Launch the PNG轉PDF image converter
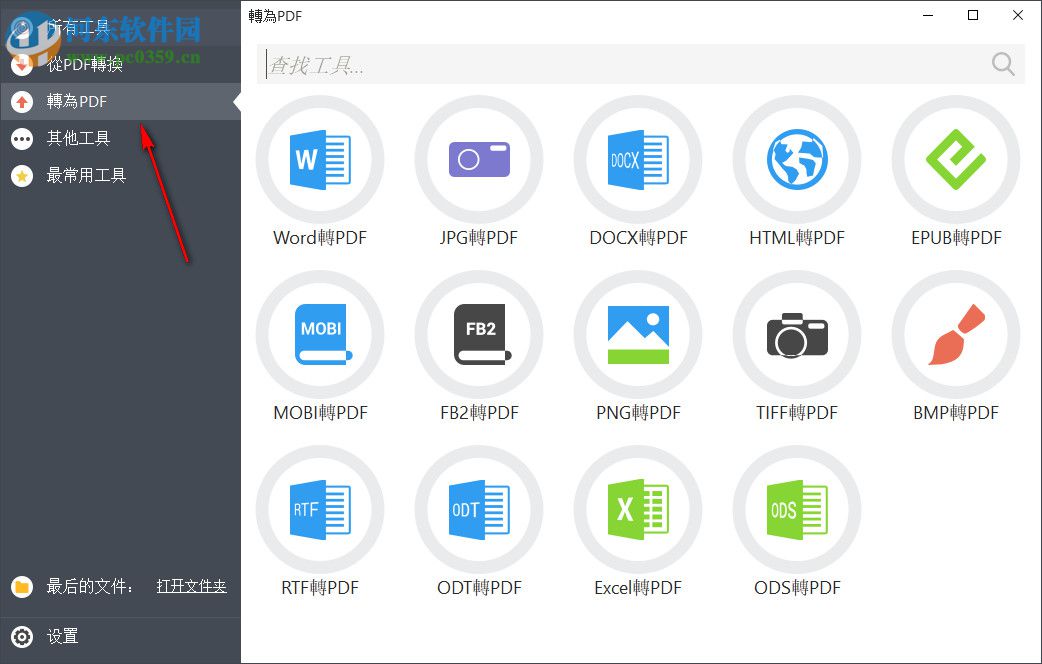 637,335
